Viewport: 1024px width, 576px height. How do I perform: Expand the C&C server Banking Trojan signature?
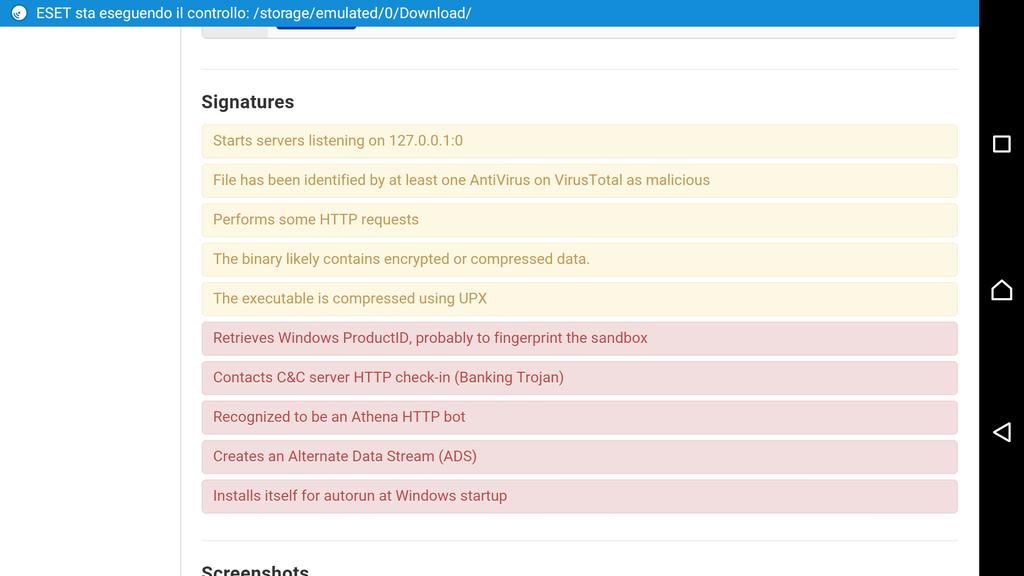pos(579,378)
